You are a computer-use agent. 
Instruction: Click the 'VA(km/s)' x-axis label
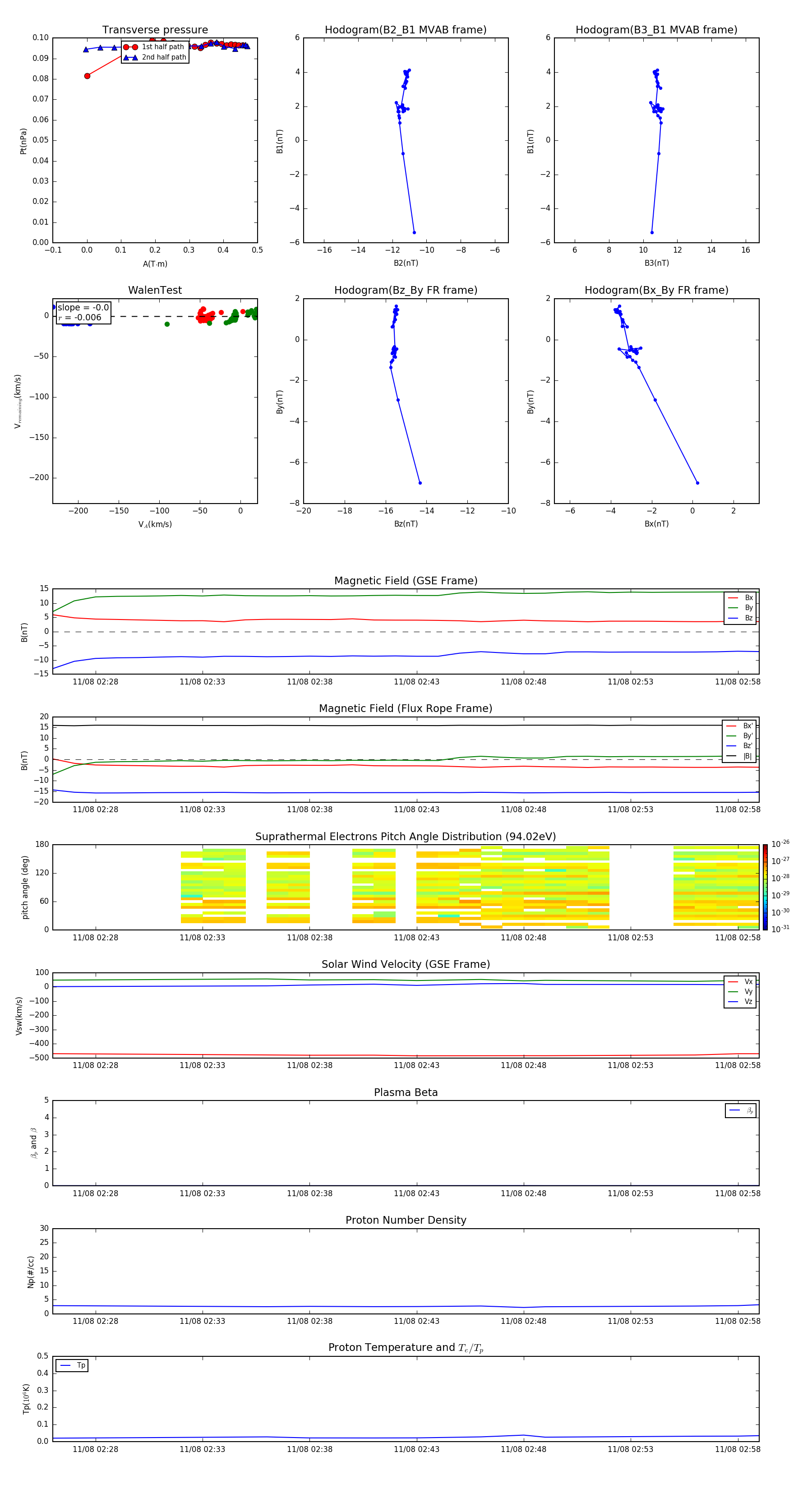coord(155,524)
